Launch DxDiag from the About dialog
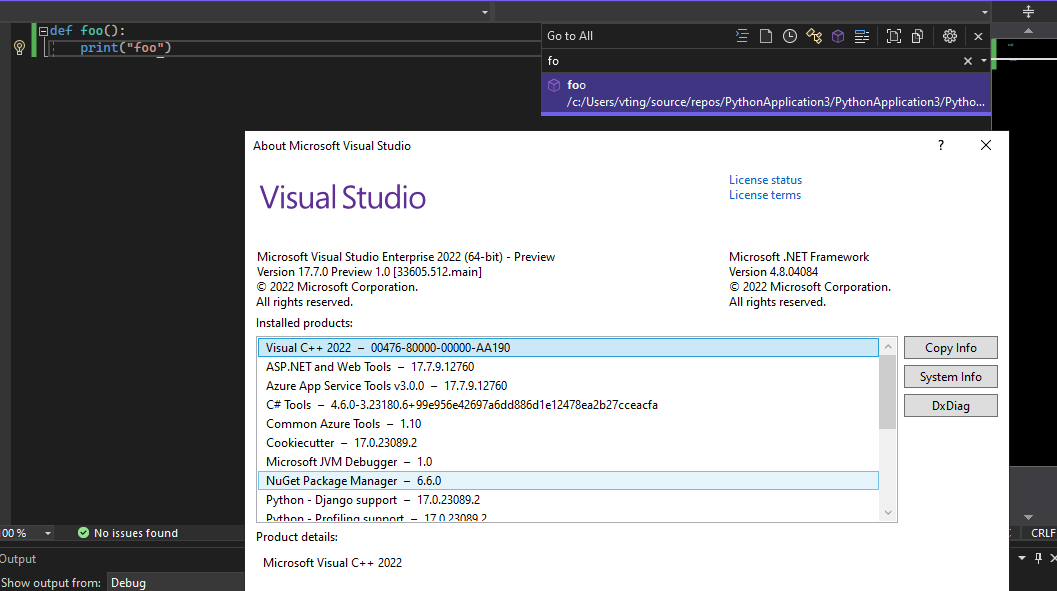 point(950,405)
